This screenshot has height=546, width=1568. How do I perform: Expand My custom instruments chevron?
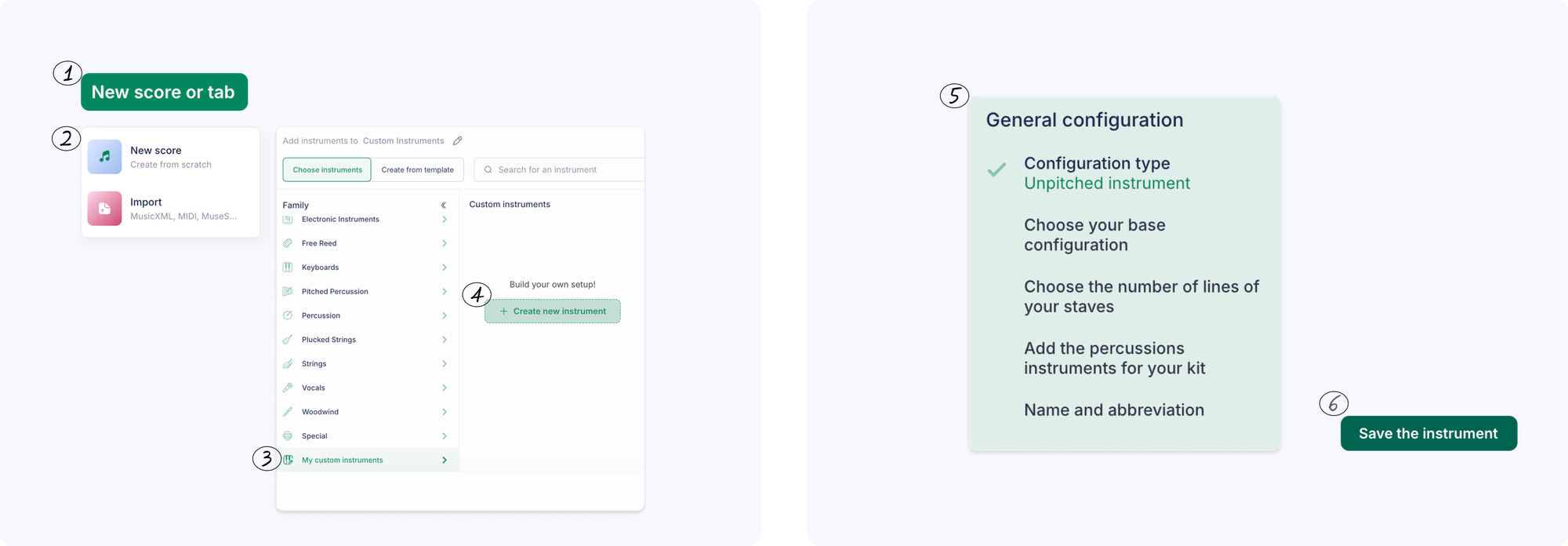coord(445,460)
